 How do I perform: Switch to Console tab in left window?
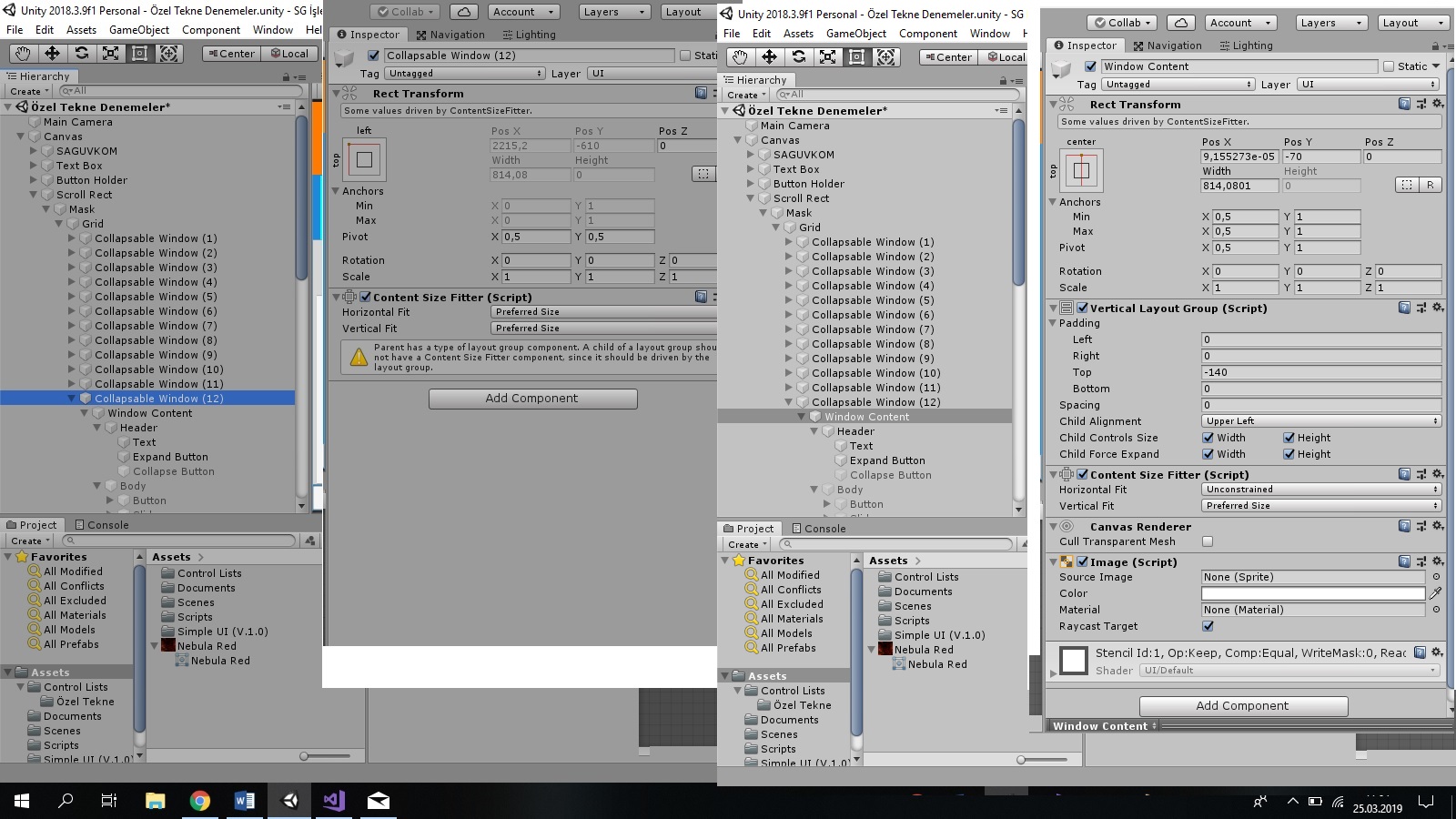coord(102,525)
